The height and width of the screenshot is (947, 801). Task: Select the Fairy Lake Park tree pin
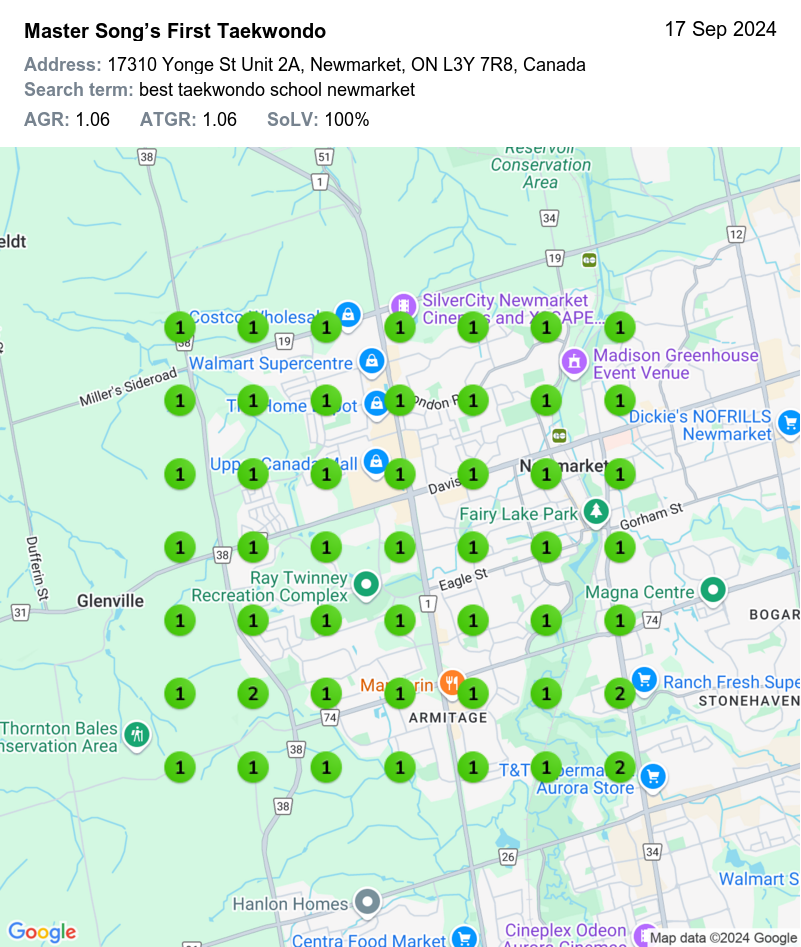pos(596,512)
